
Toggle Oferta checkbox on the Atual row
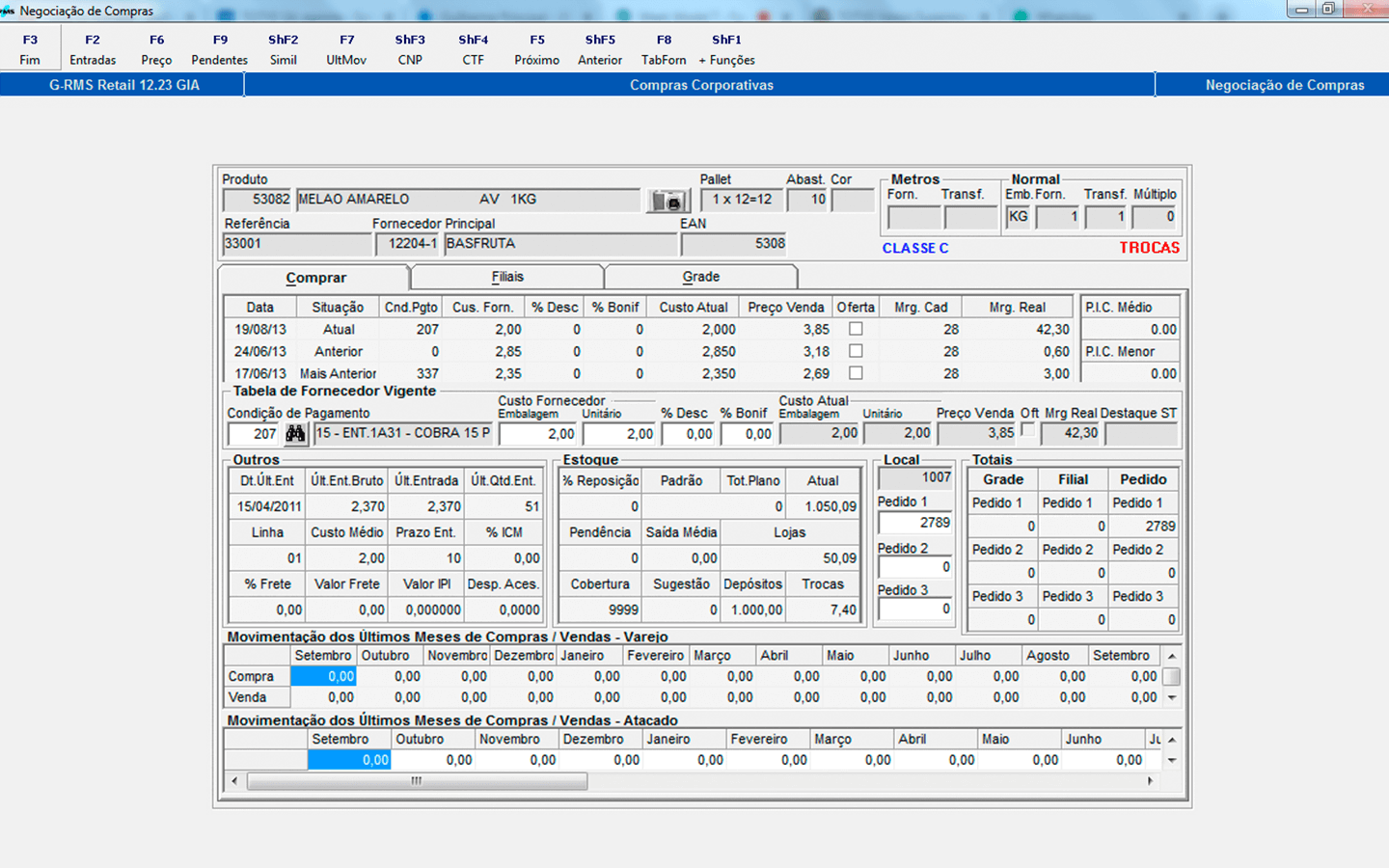tap(856, 329)
